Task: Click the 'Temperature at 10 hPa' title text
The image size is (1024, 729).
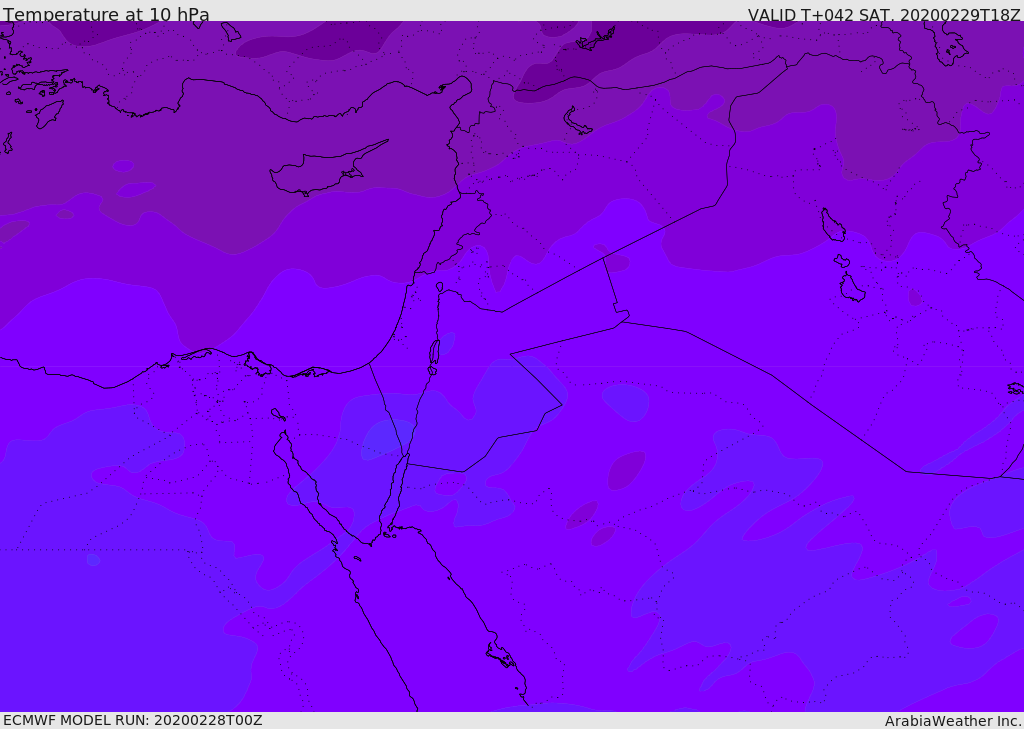Action: [x=106, y=14]
